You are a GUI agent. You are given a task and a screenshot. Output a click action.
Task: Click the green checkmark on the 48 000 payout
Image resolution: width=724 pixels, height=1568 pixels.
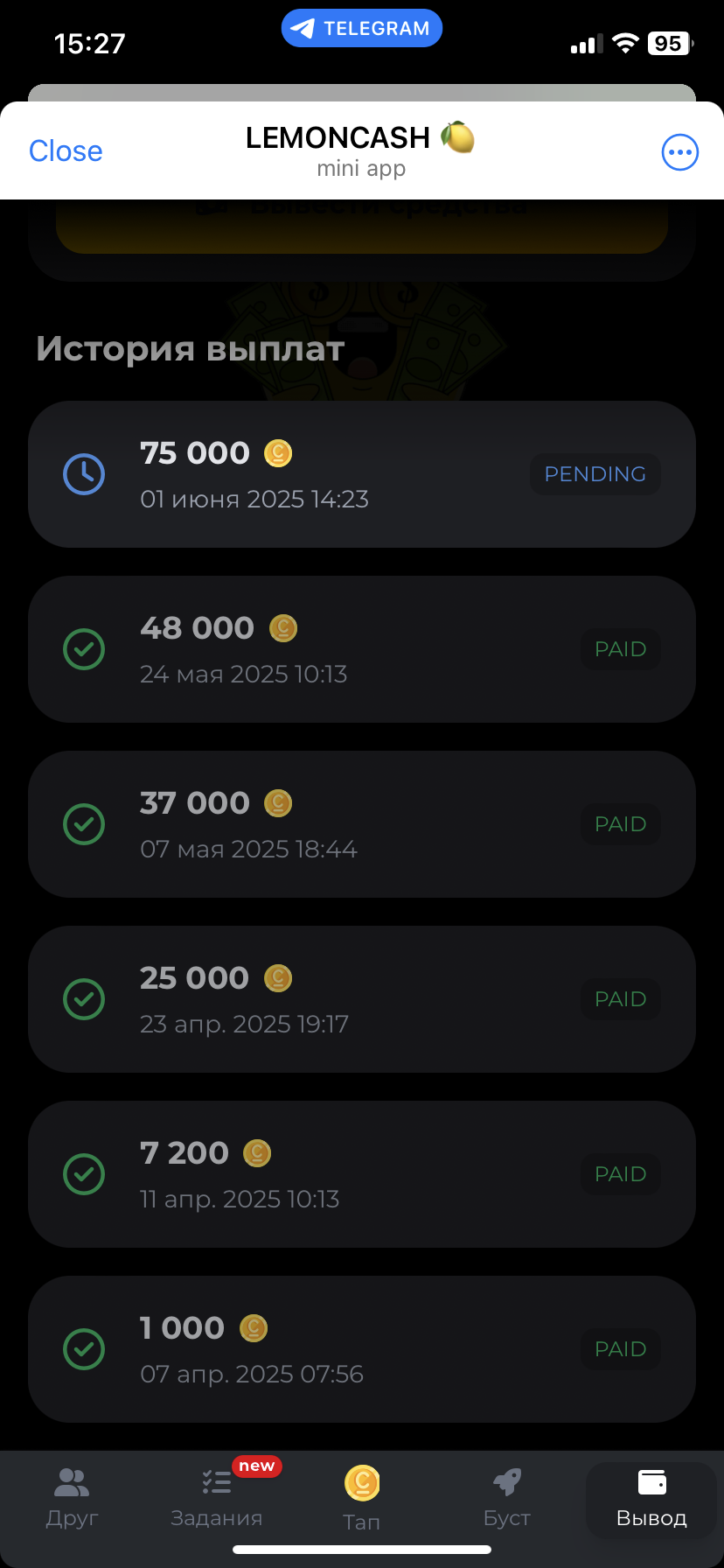point(84,649)
